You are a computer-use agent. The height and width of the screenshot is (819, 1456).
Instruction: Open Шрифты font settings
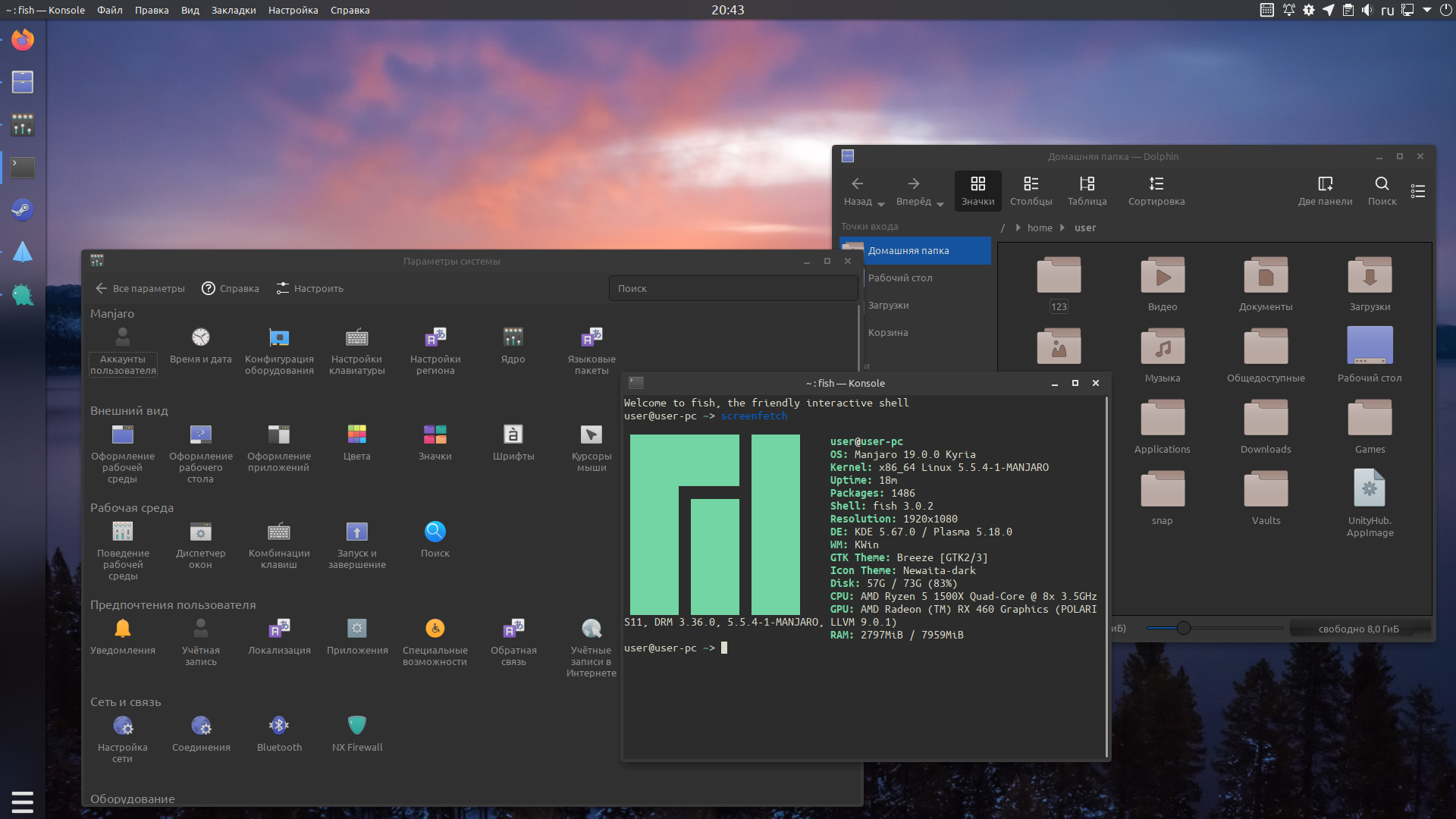513,442
